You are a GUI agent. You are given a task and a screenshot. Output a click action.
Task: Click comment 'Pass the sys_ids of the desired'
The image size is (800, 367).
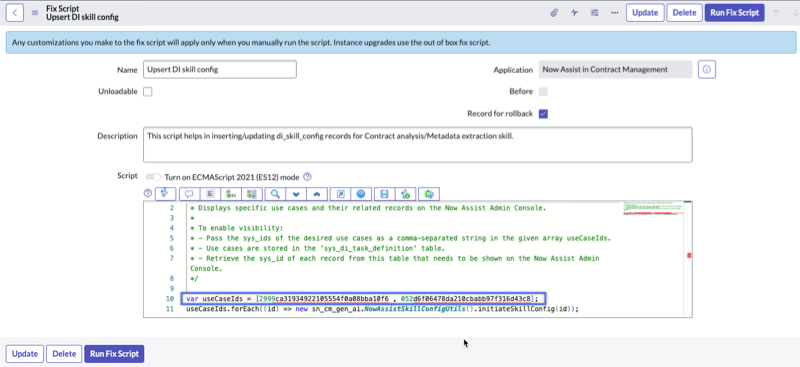pos(401,238)
